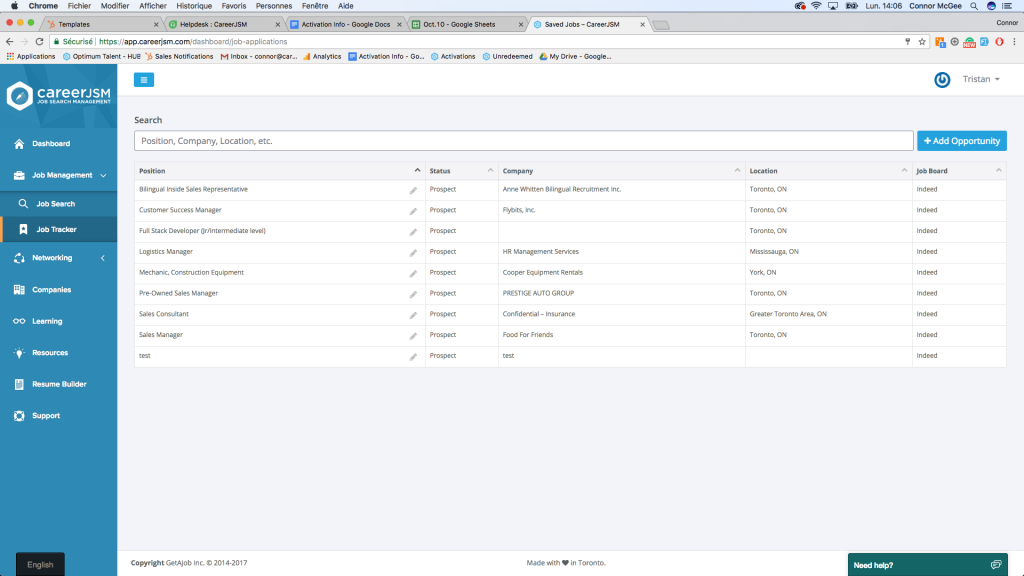
Task: Click the Add Opportunity button
Action: (961, 141)
